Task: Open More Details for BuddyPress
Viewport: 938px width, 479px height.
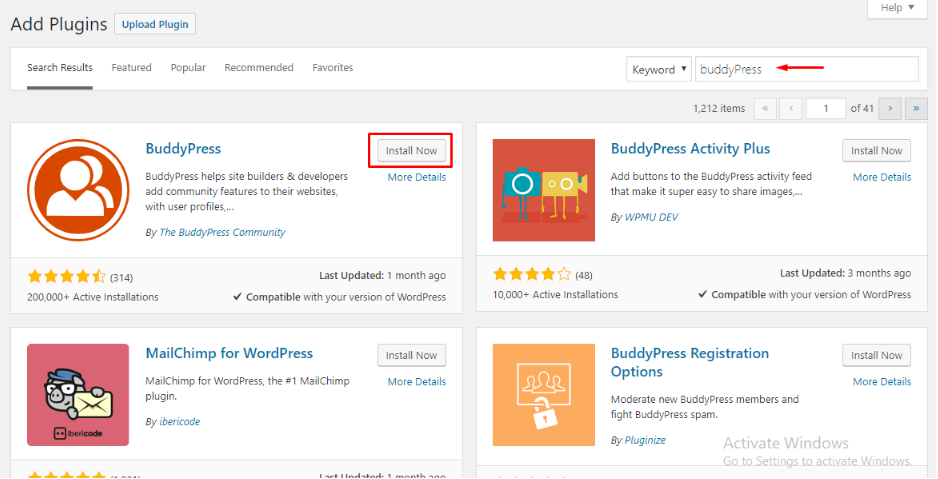Action: point(417,177)
